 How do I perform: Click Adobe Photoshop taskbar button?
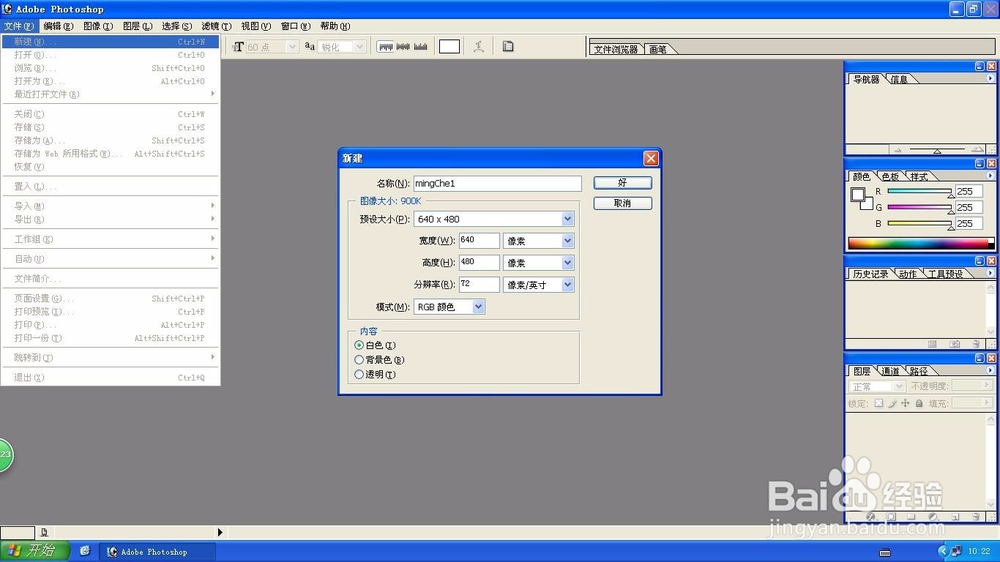157,552
